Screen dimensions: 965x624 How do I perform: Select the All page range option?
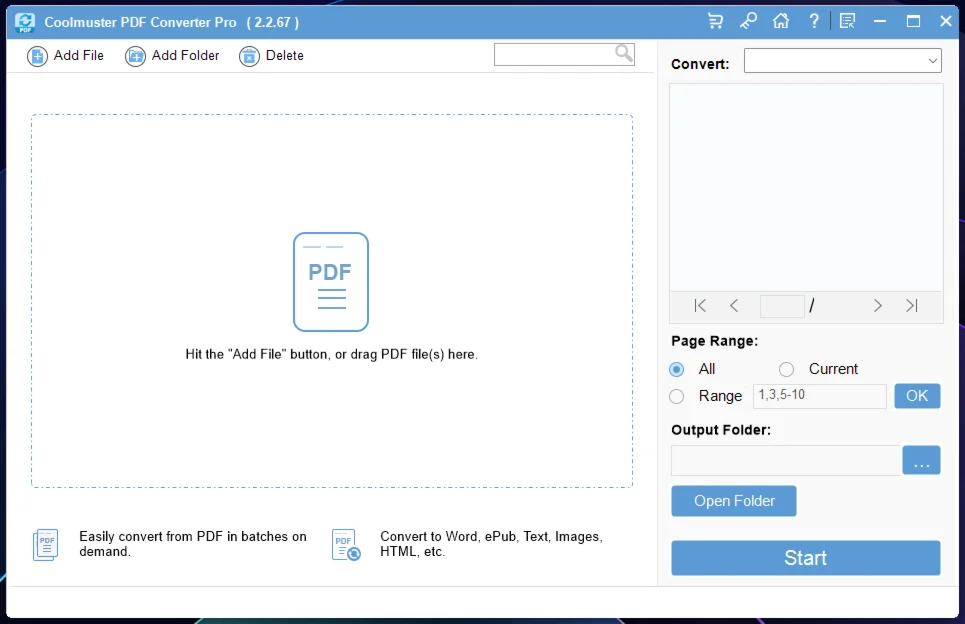(x=677, y=369)
